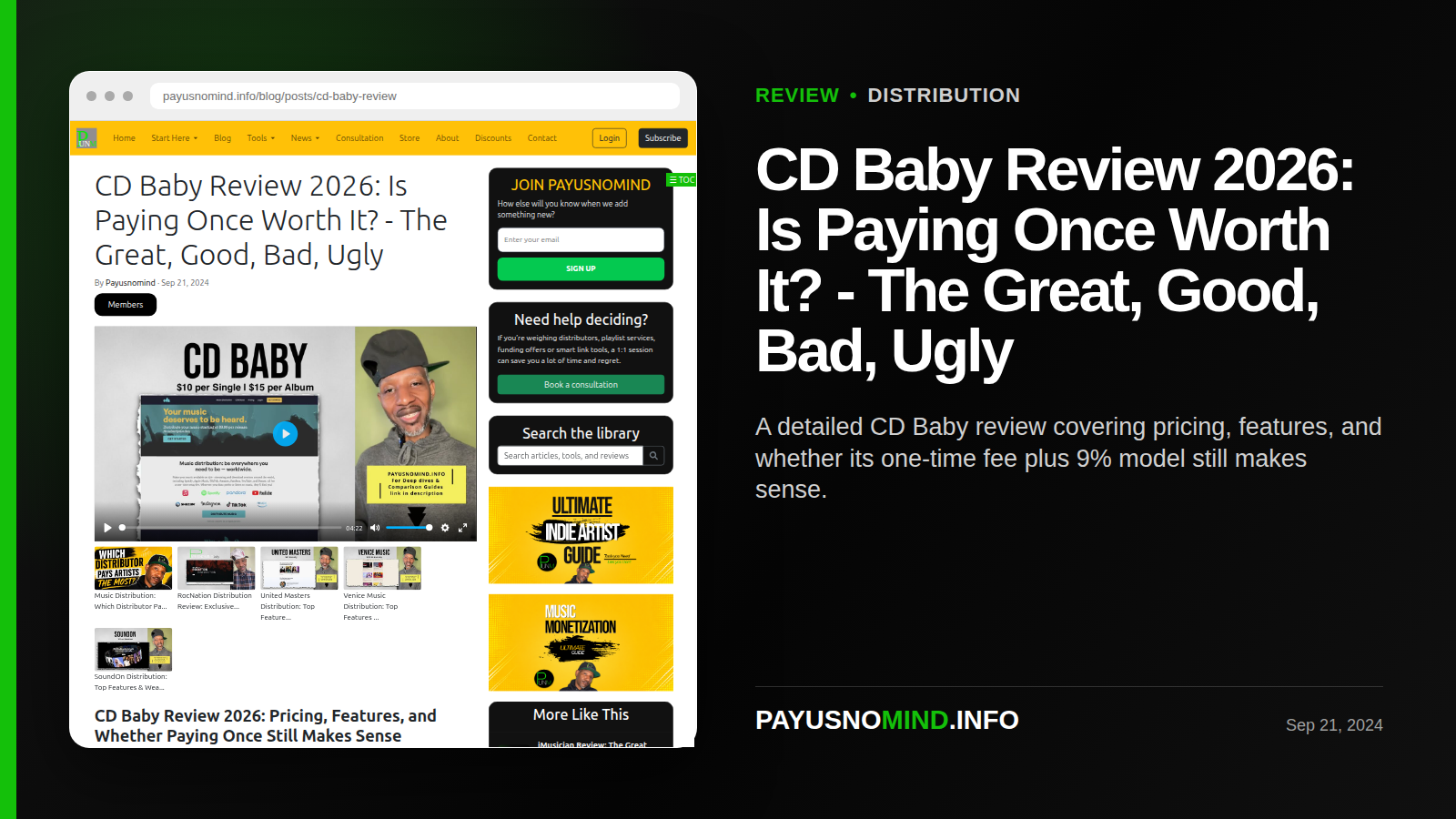This screenshot has height=819, width=1456.
Task: Click the large blue play button on video
Action: point(285,434)
